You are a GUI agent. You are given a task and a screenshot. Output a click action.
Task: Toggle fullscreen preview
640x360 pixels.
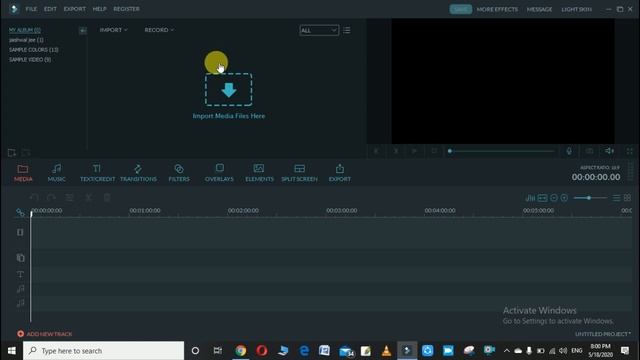(629, 151)
